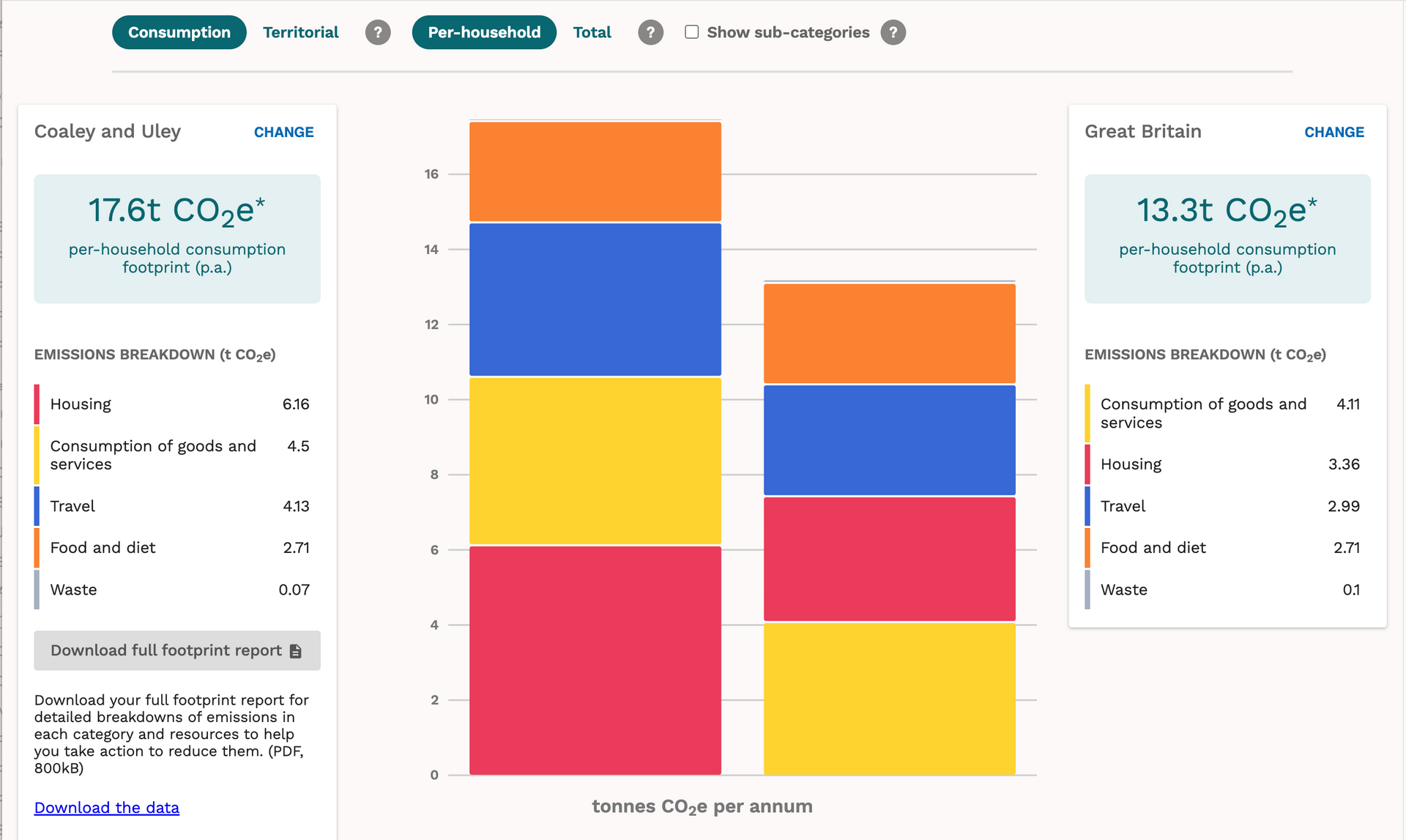Click help icon beside Show sub-categories
This screenshot has height=840, width=1406.
pyautogui.click(x=893, y=32)
